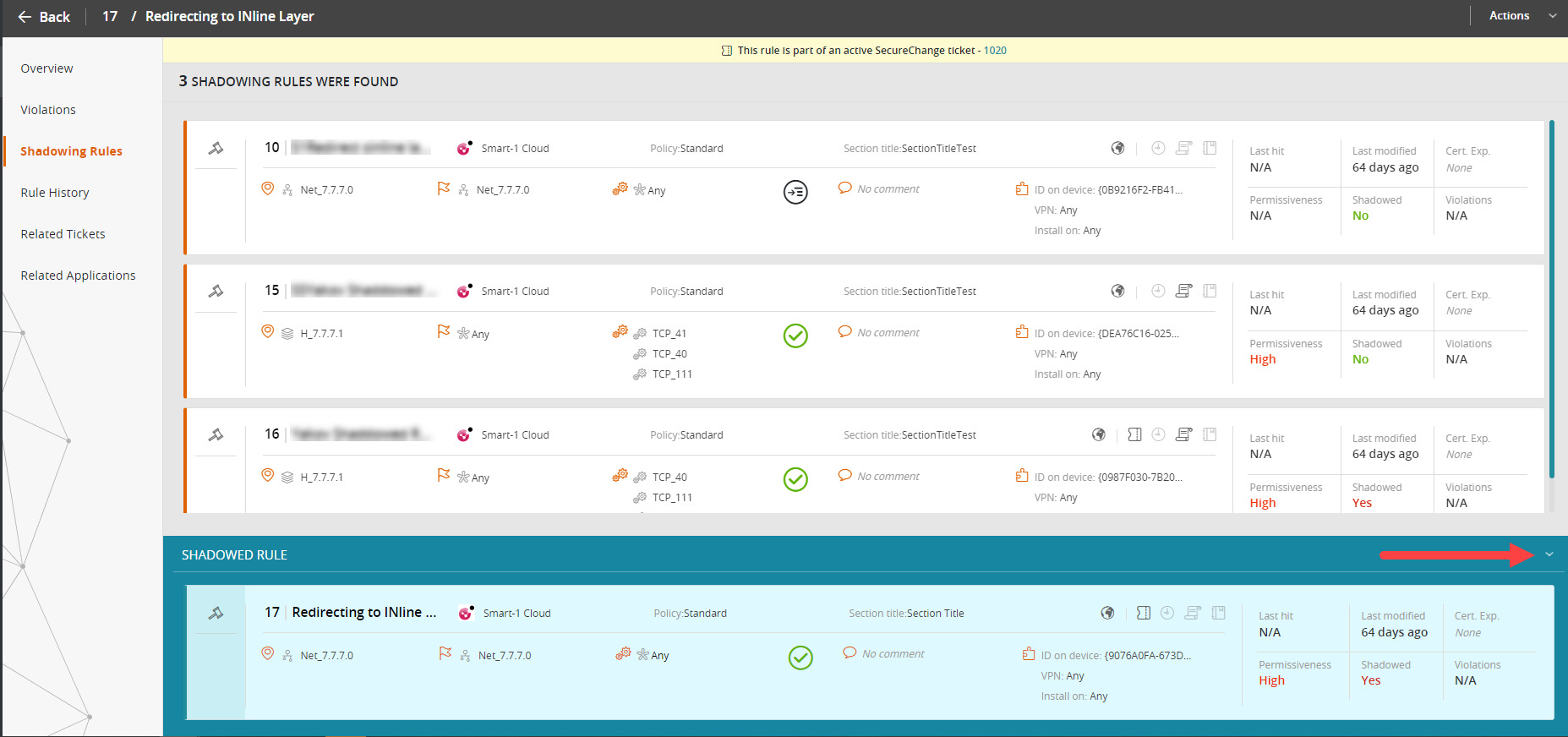
Task: Click the accept checkmark icon on rule 16
Action: (795, 479)
